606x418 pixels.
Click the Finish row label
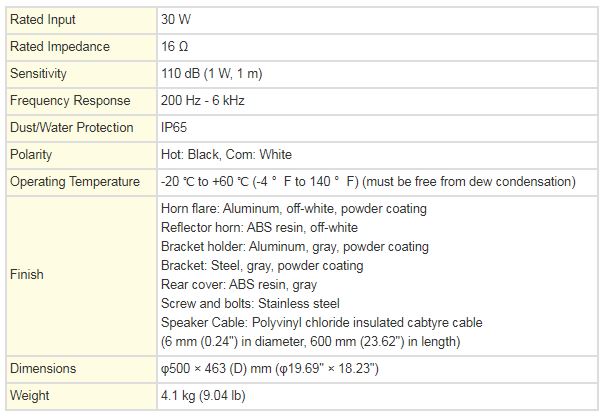click(x=27, y=274)
